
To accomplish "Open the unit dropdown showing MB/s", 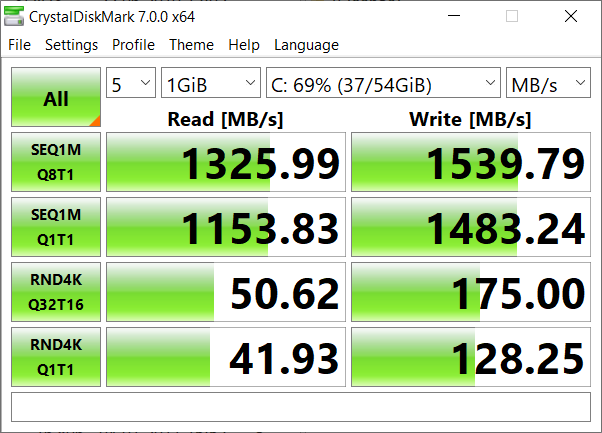I will pyautogui.click(x=548, y=83).
